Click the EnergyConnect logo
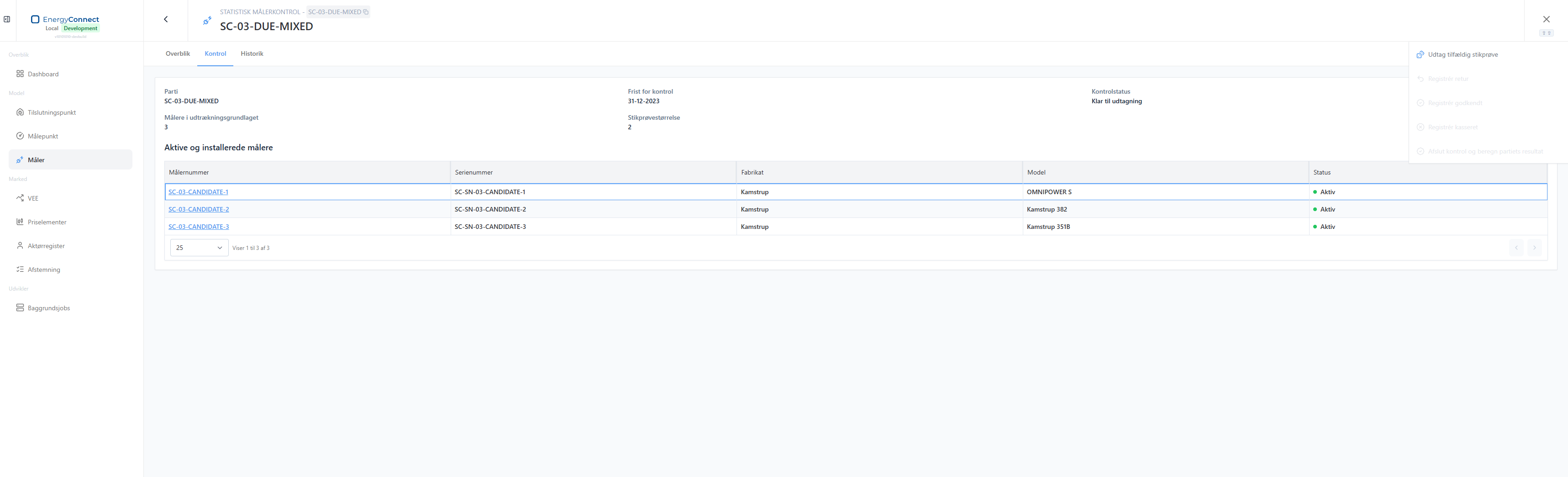The height and width of the screenshot is (477, 1568). [x=65, y=20]
